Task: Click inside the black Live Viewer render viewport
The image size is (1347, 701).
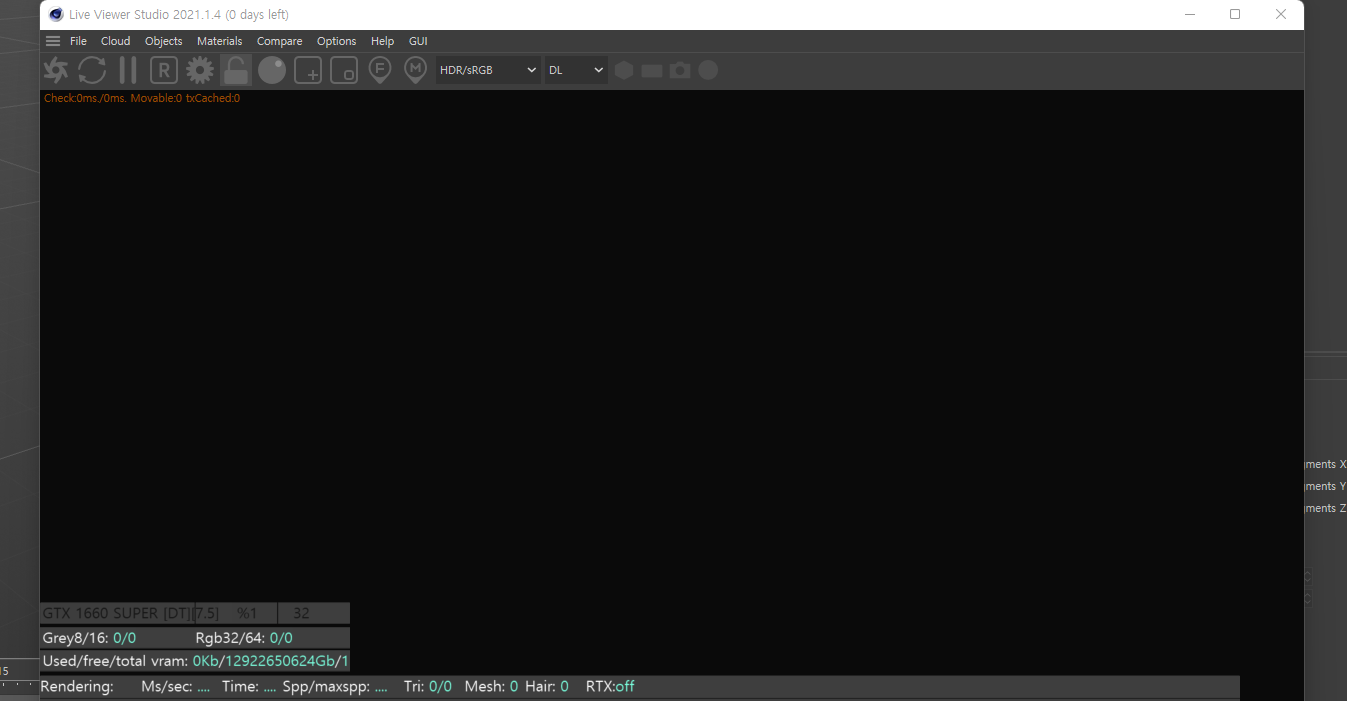Action: 672,350
